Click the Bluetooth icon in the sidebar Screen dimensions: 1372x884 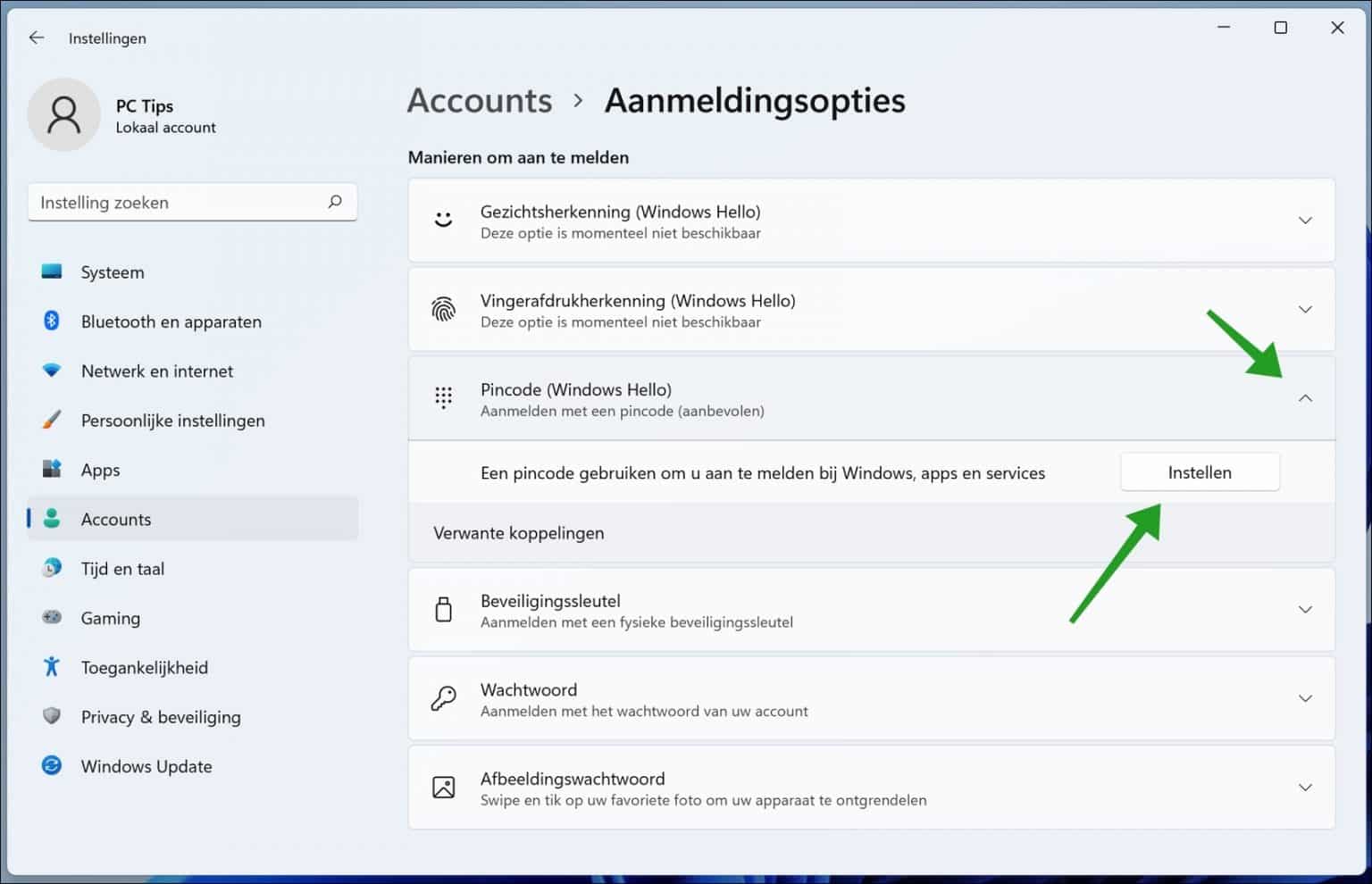point(51,321)
